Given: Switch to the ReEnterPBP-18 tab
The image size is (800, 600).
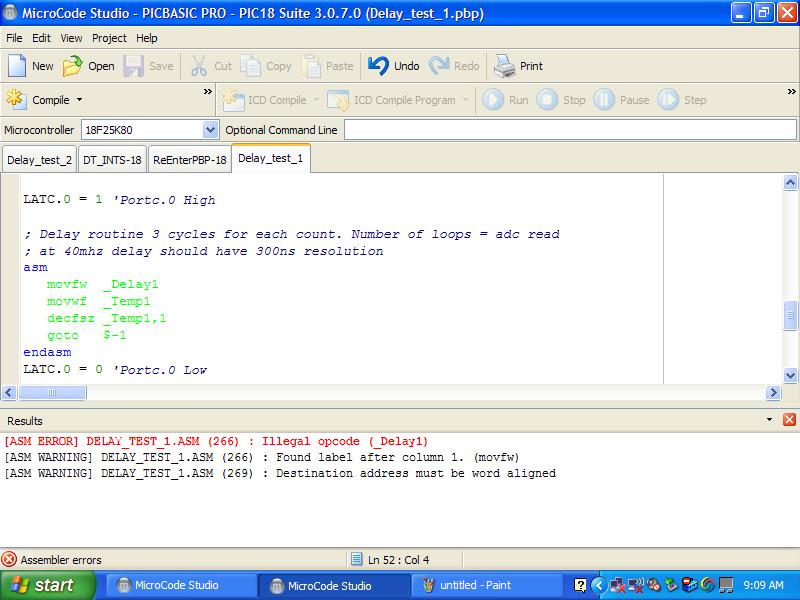Looking at the screenshot, I should [x=189, y=160].
